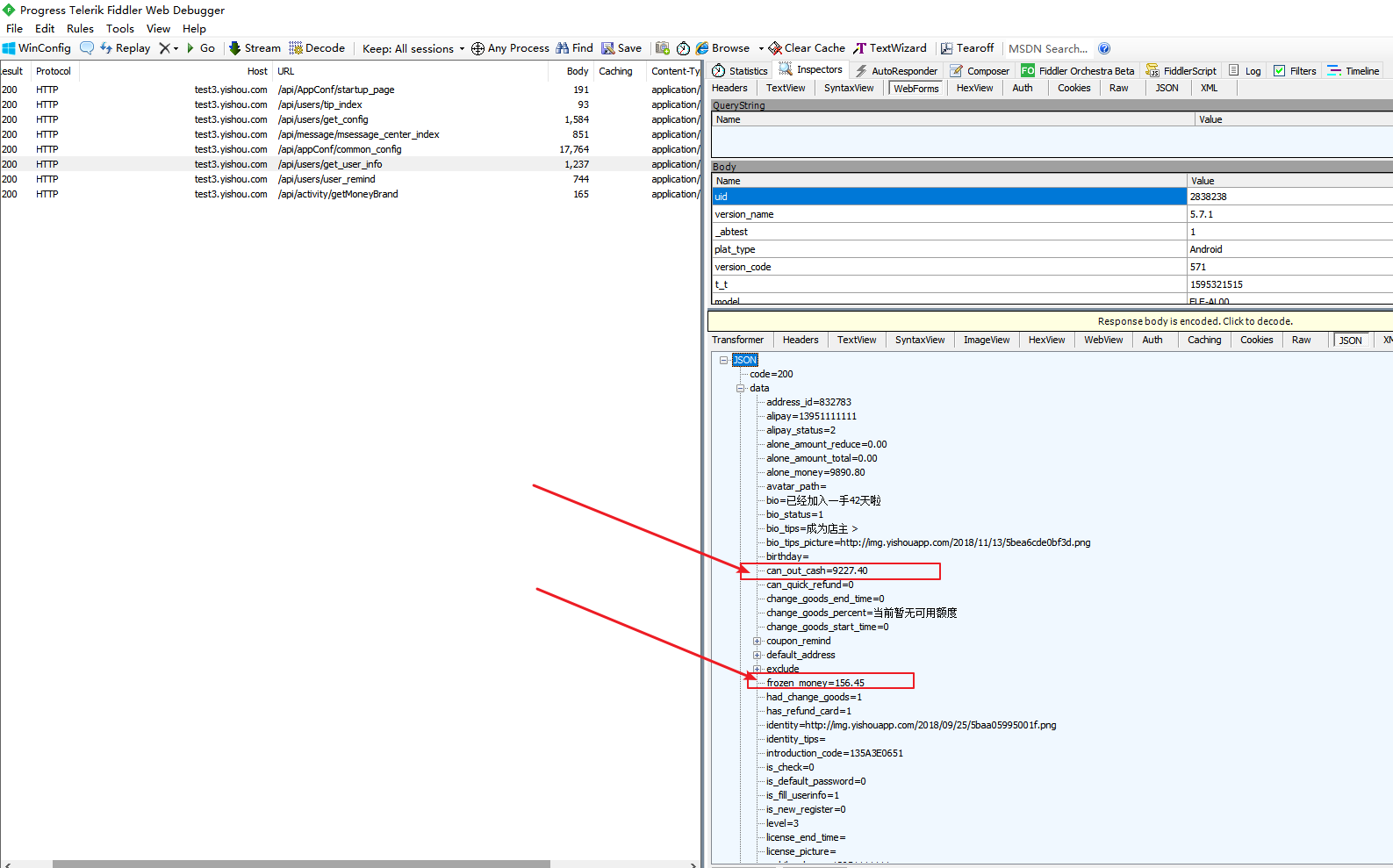Select frozen_money=156.45 tree item
Viewport: 1393px width, 868px height.
click(815, 683)
